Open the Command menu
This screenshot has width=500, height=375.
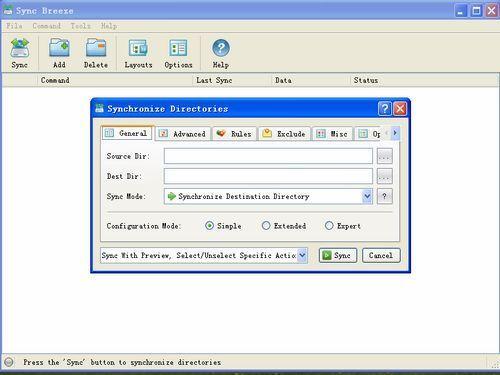(47, 26)
